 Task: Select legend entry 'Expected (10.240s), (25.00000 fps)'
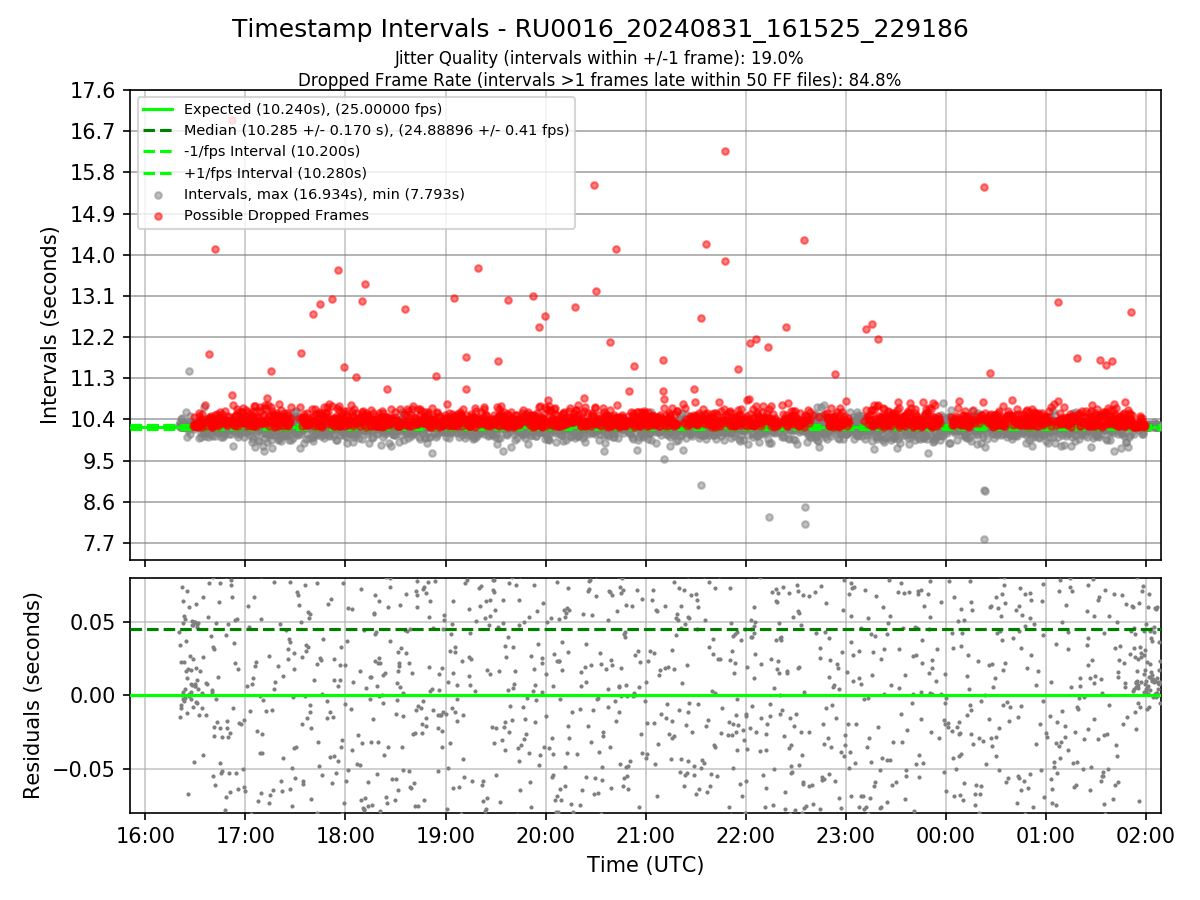tap(313, 109)
